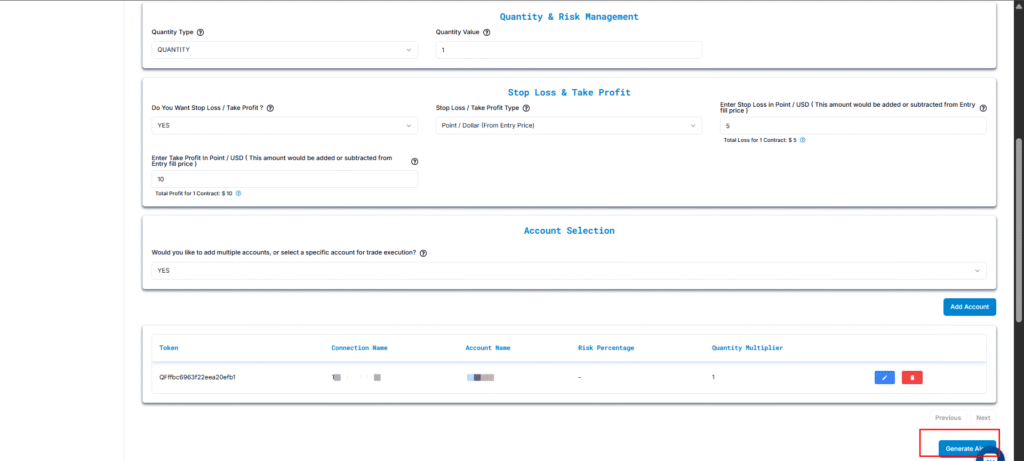
Task: Go to Next page of accounts
Action: 983,418
